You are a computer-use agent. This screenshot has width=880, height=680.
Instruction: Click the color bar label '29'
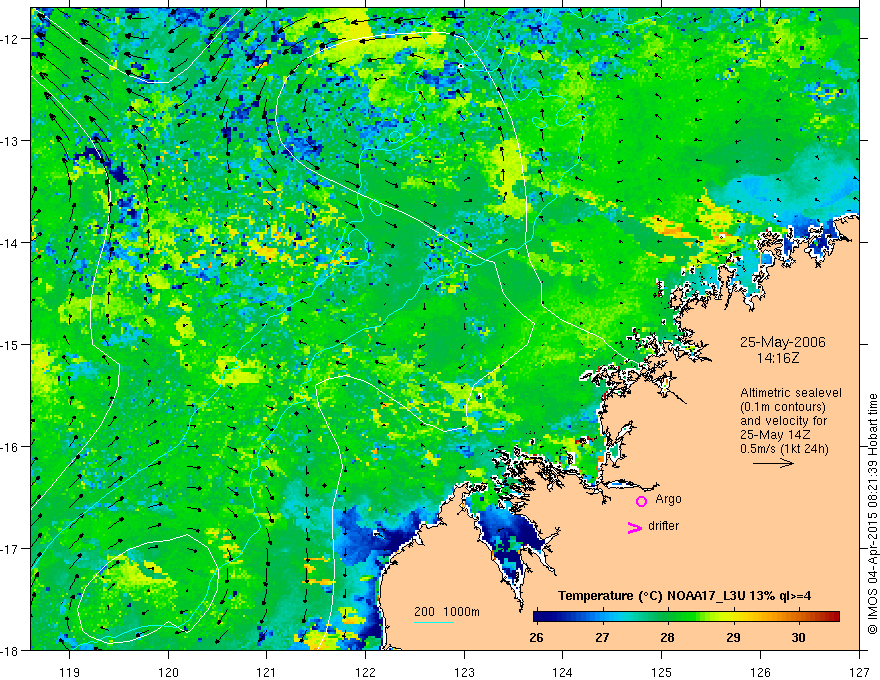pos(733,638)
